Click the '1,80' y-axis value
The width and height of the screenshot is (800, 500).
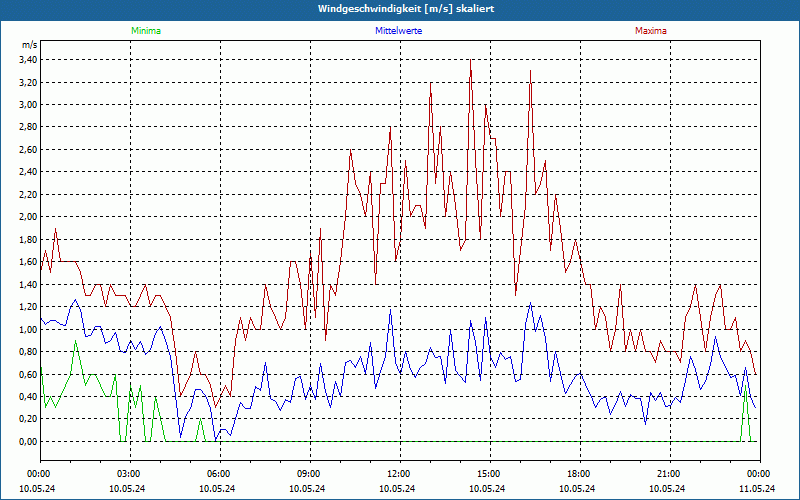pos(29,239)
